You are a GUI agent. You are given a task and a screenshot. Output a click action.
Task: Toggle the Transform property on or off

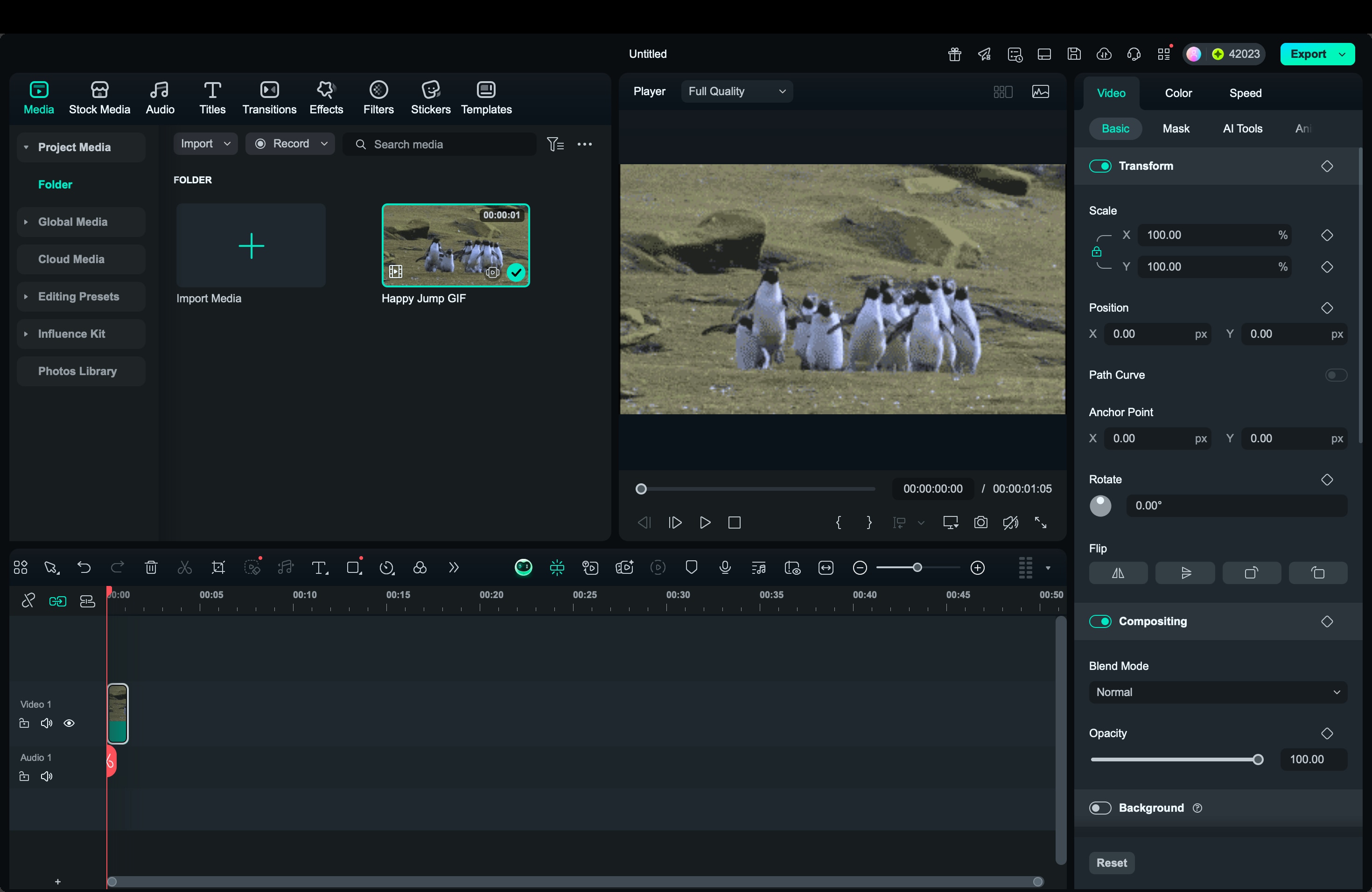click(x=1100, y=166)
